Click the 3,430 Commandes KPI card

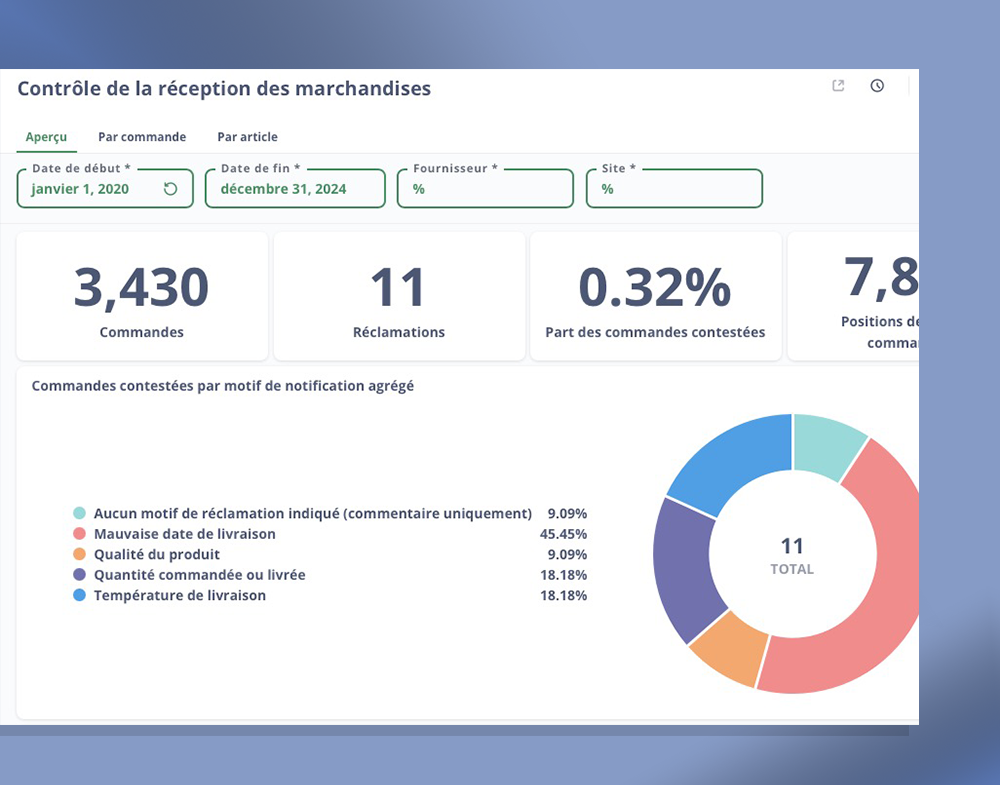pyautogui.click(x=142, y=297)
